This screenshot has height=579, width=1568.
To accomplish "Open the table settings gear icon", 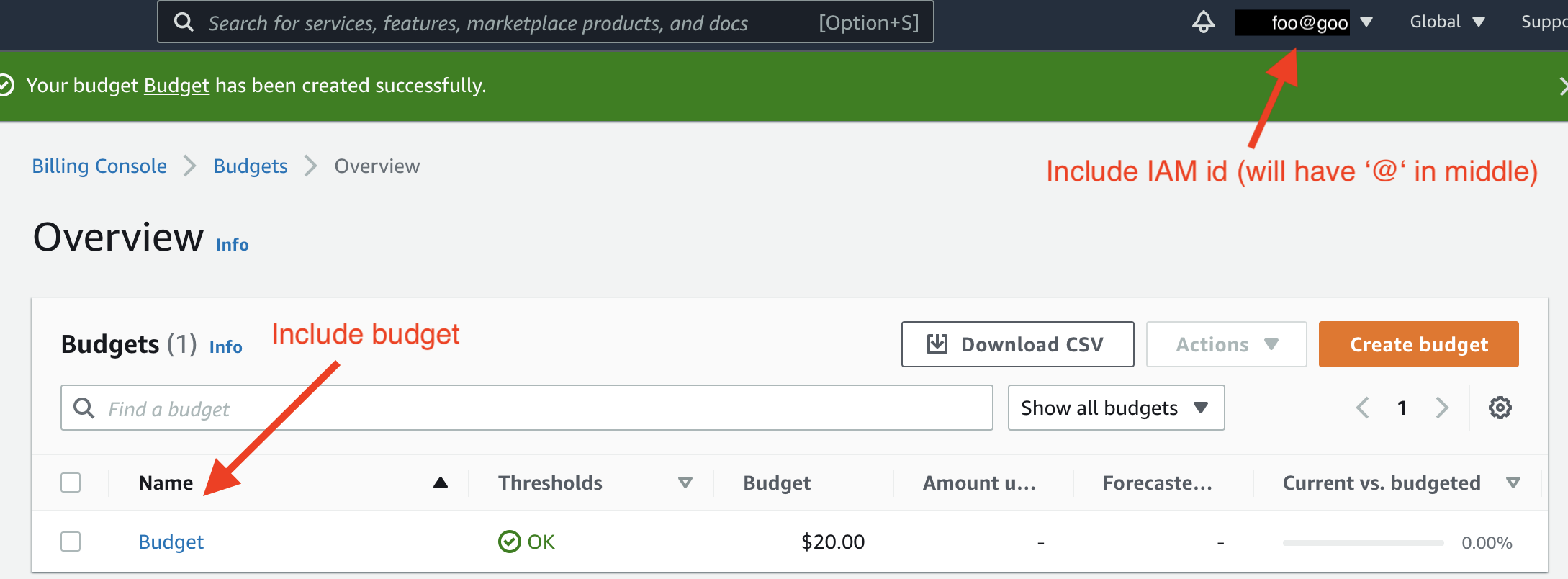I will tap(1500, 408).
